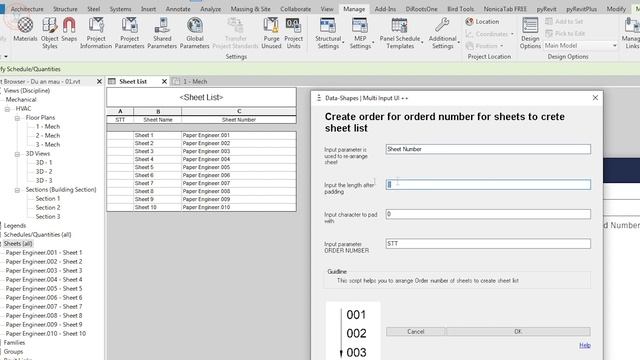Screen dimensions: 640x360
Task: Open Structural Settings
Action: point(328,33)
